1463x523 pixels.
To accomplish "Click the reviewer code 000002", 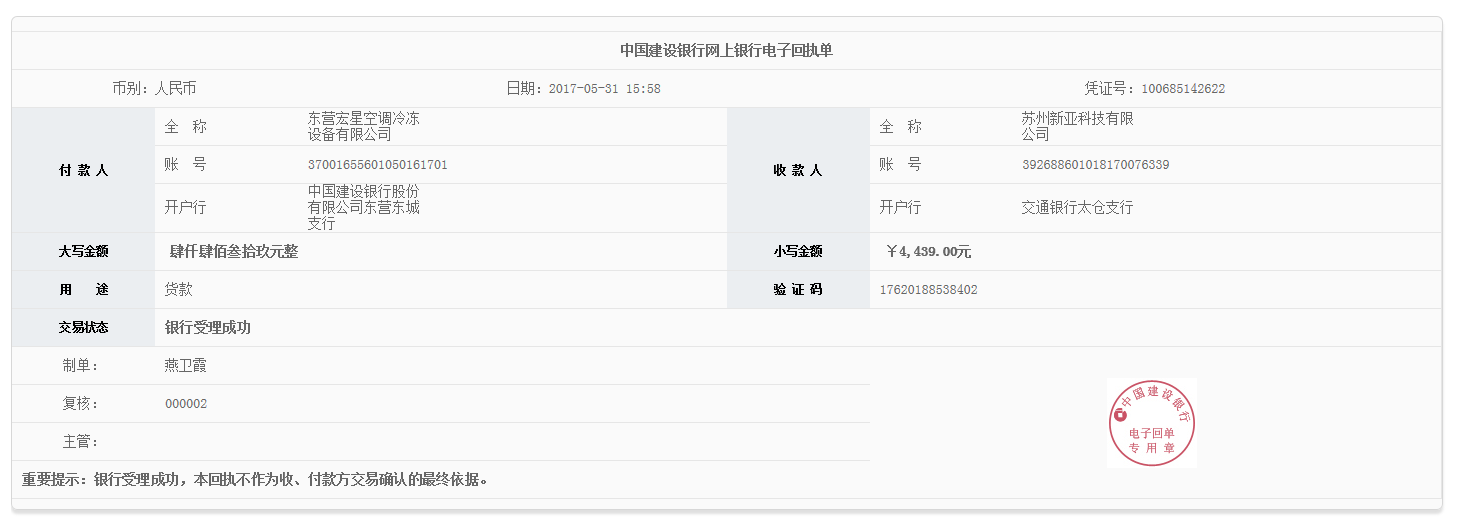I will tap(186, 404).
